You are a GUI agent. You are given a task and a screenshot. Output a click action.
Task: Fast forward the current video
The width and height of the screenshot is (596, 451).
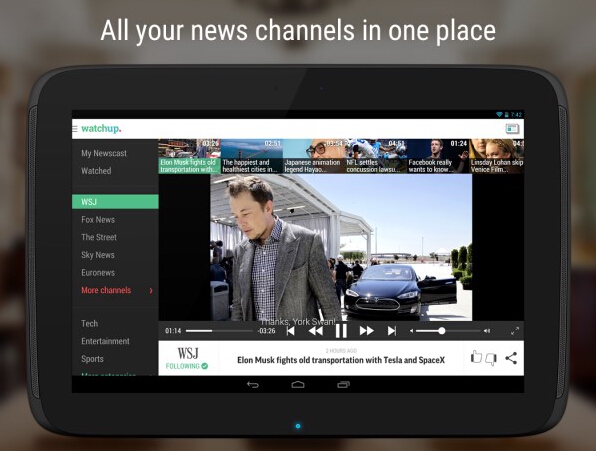366,331
